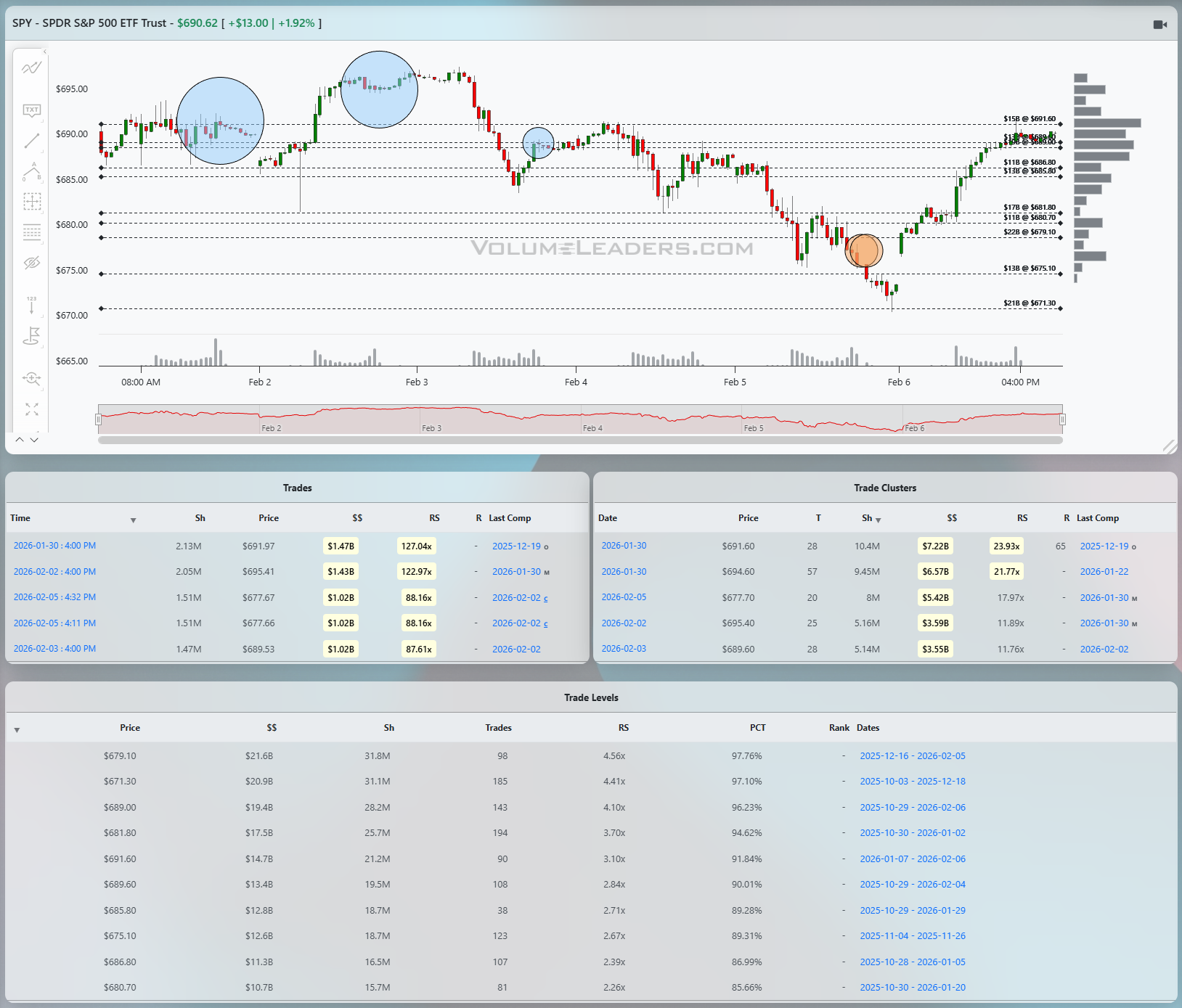Open cluster date 2026-02-03

(x=624, y=649)
